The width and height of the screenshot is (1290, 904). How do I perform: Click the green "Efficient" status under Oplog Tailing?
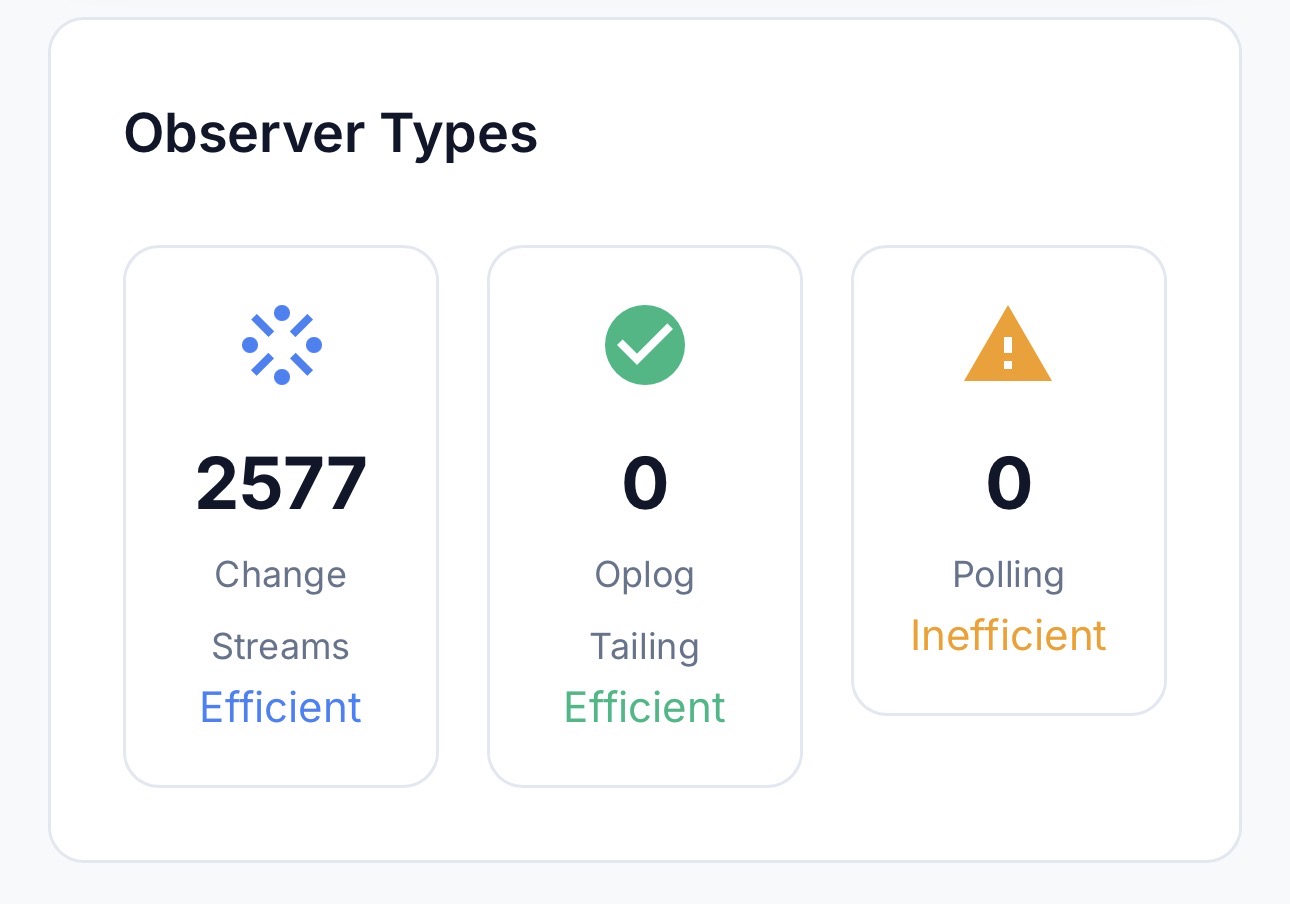click(645, 707)
